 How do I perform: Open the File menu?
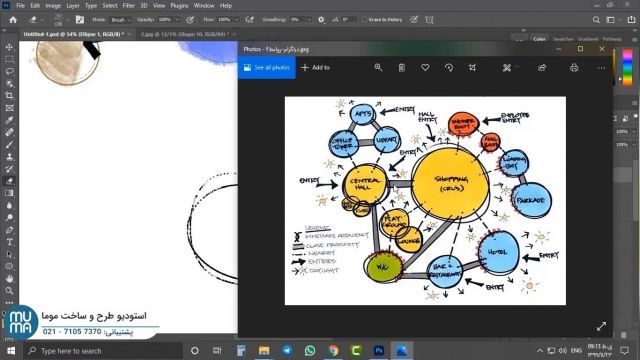pyautogui.click(x=20, y=6)
